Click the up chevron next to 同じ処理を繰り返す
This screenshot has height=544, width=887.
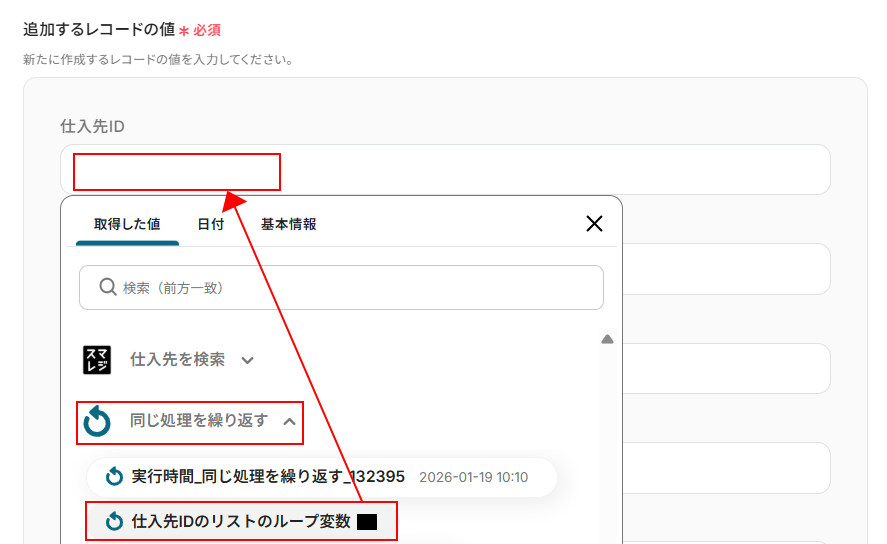click(x=289, y=421)
